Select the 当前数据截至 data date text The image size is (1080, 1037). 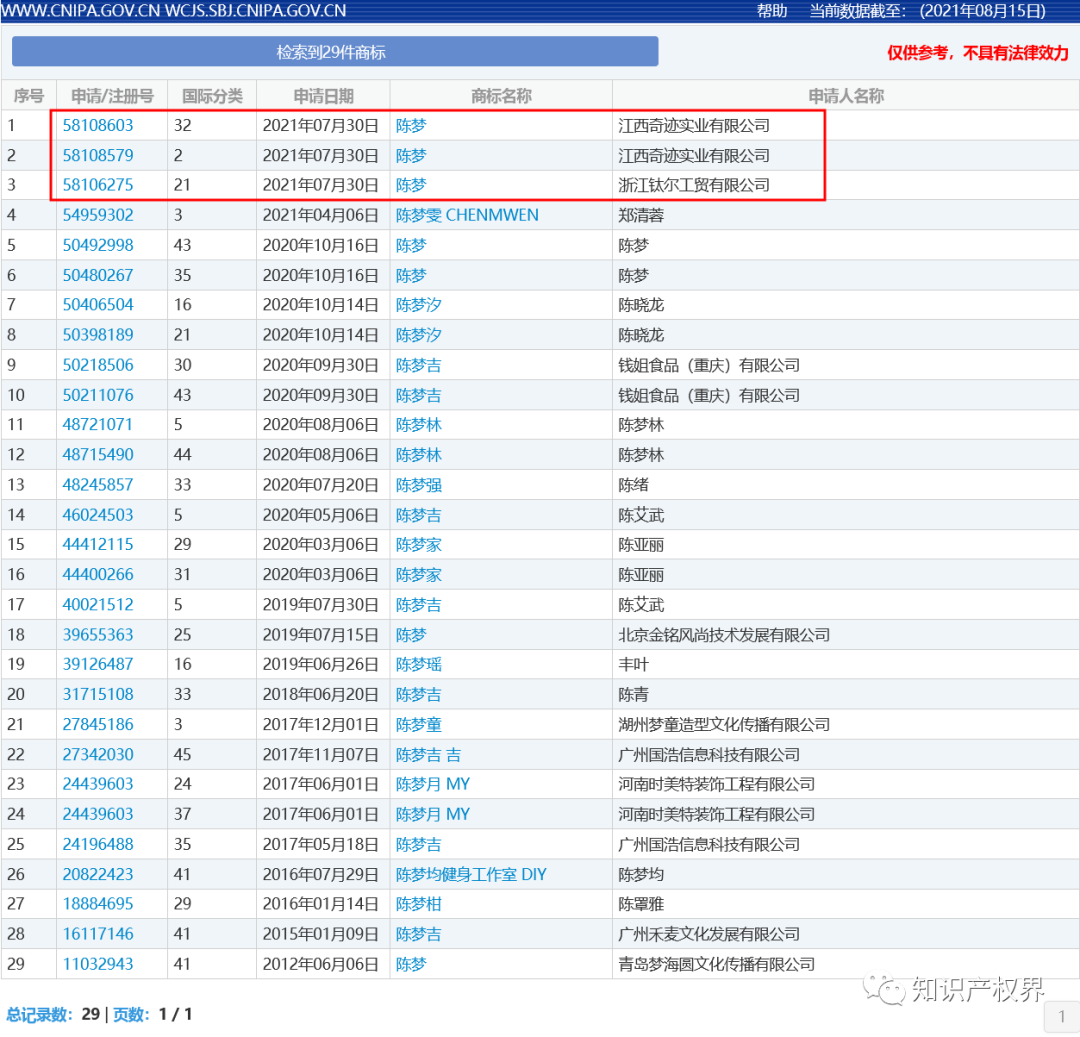pos(927,11)
